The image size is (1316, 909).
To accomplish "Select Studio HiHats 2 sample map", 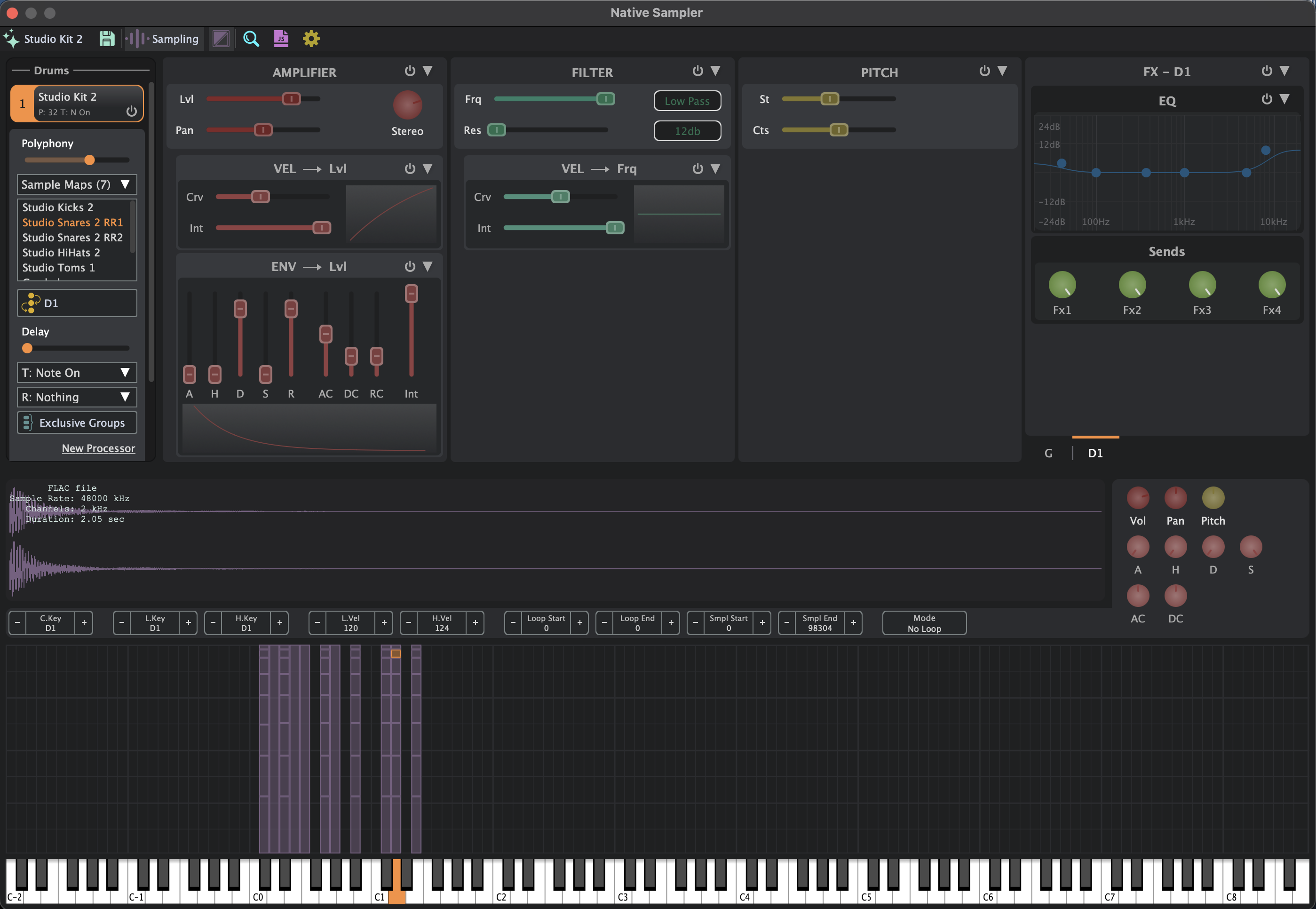I will point(61,252).
